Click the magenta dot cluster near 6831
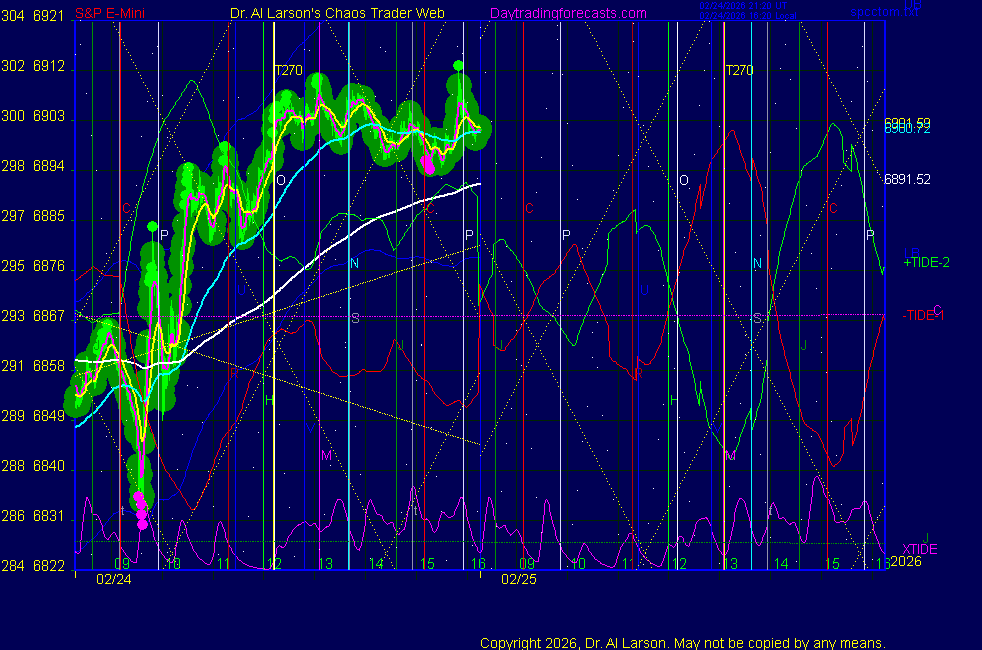This screenshot has height=650, width=982. coord(141,510)
